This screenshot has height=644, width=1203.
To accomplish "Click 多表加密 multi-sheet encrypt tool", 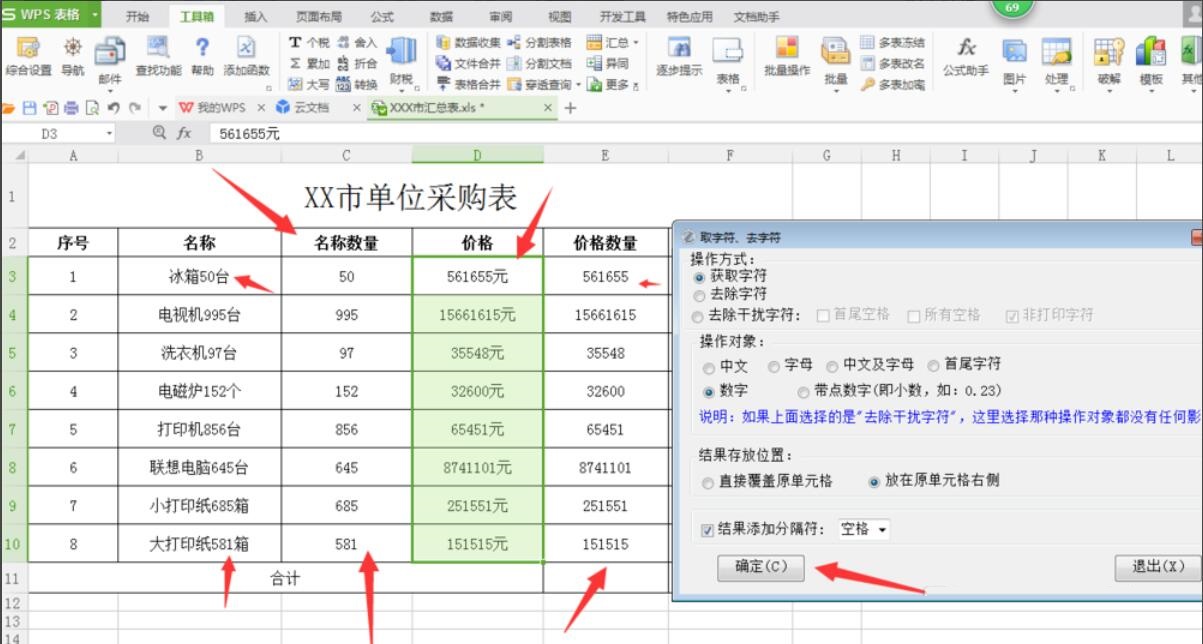I will (893, 85).
